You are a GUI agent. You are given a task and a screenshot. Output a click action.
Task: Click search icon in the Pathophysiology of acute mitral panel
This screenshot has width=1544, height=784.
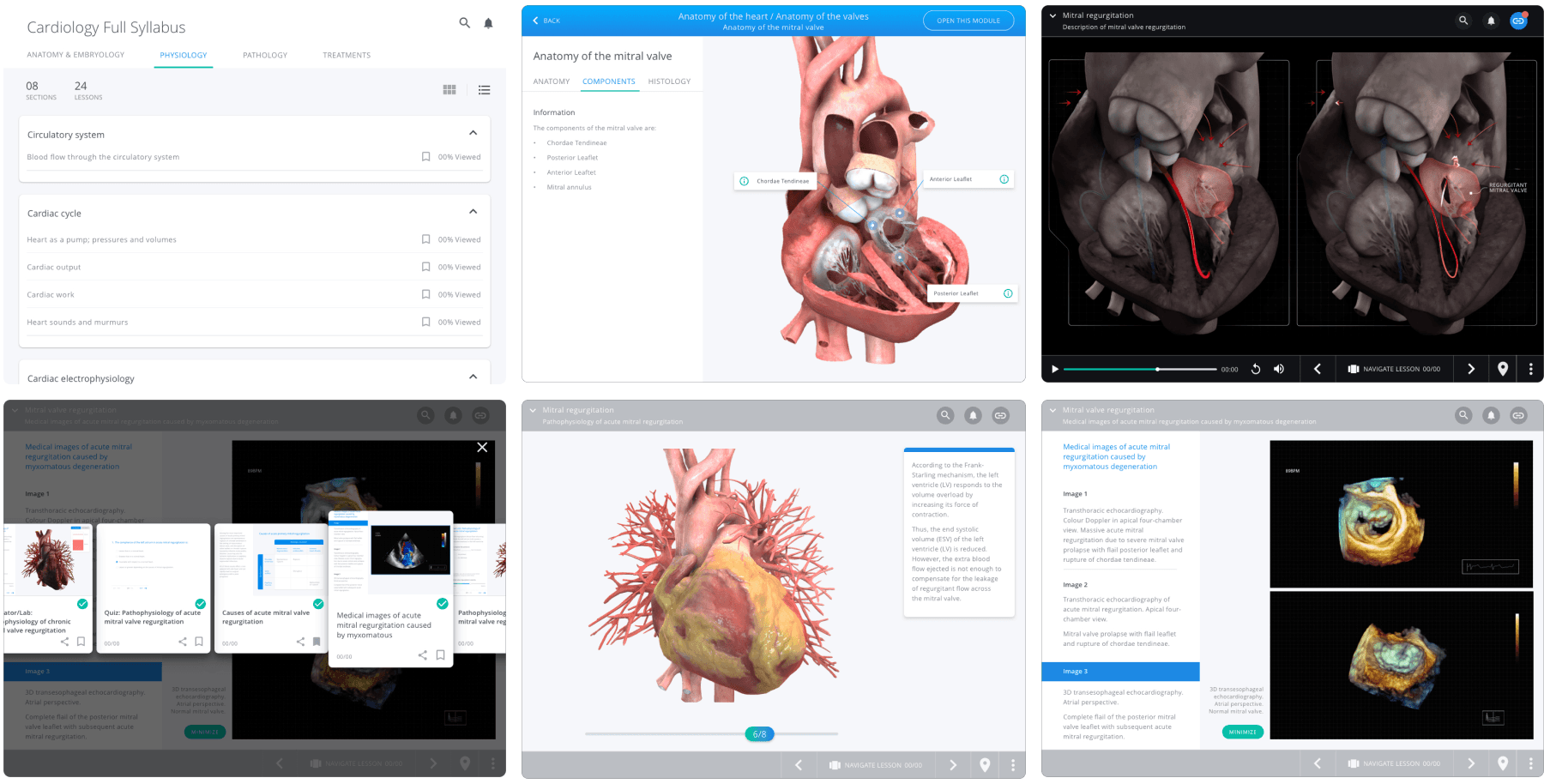945,415
